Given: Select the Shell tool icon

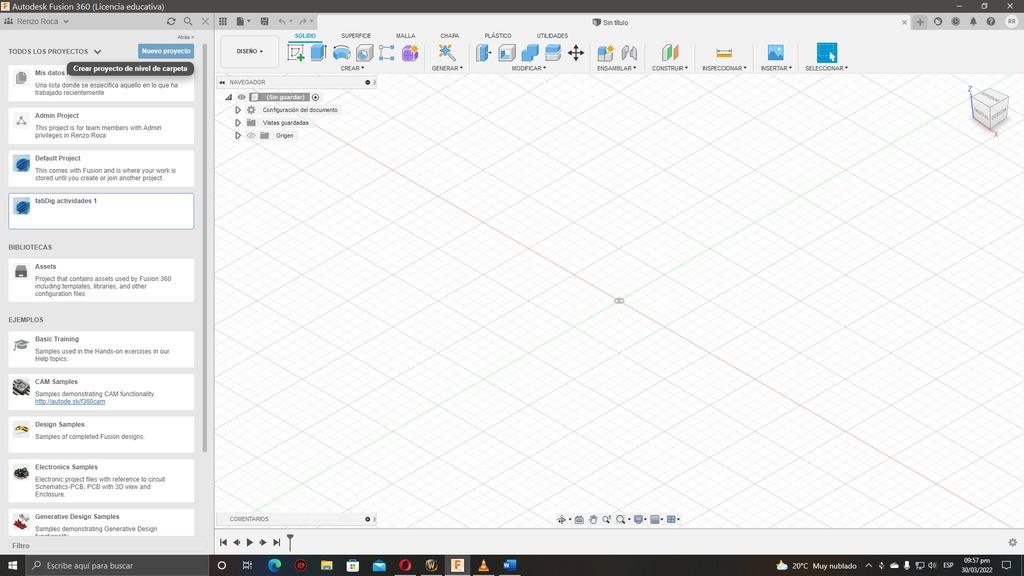Looking at the screenshot, I should [507, 53].
